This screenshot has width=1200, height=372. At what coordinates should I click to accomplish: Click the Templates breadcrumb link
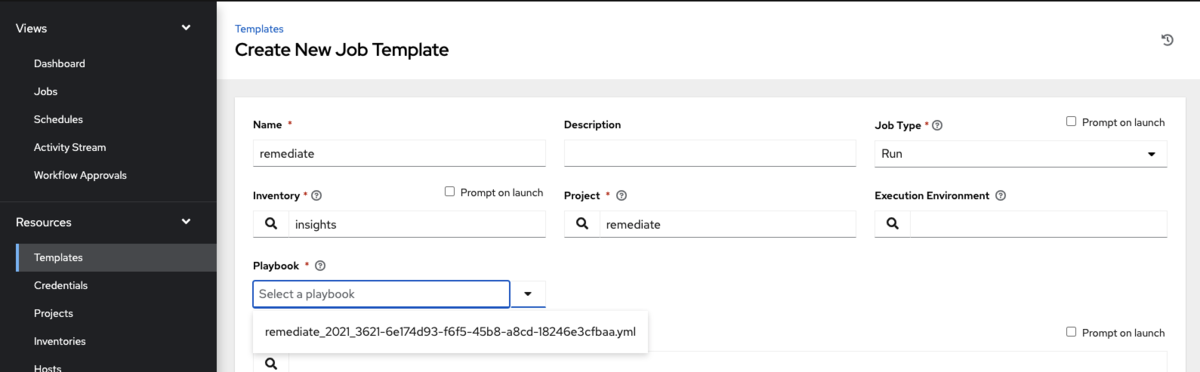point(259,30)
